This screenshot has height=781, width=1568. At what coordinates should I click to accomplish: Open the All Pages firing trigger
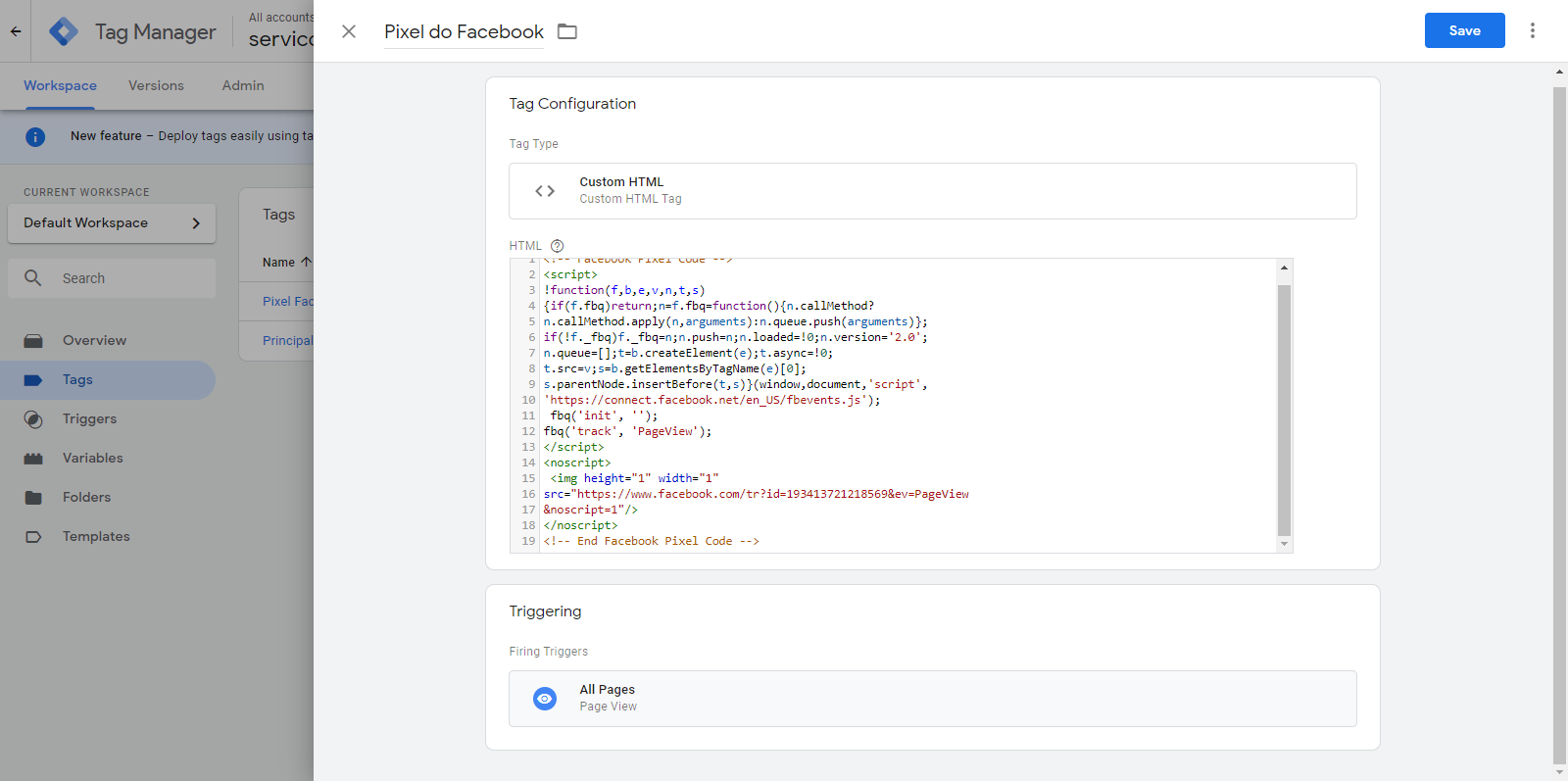coord(932,699)
